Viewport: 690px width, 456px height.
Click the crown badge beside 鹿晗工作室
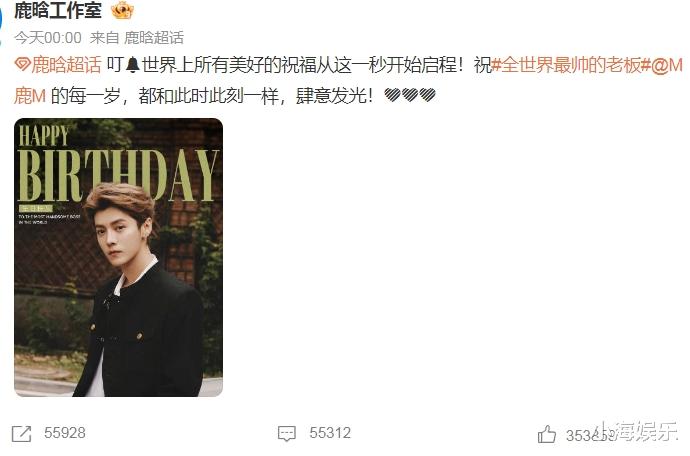(122, 10)
